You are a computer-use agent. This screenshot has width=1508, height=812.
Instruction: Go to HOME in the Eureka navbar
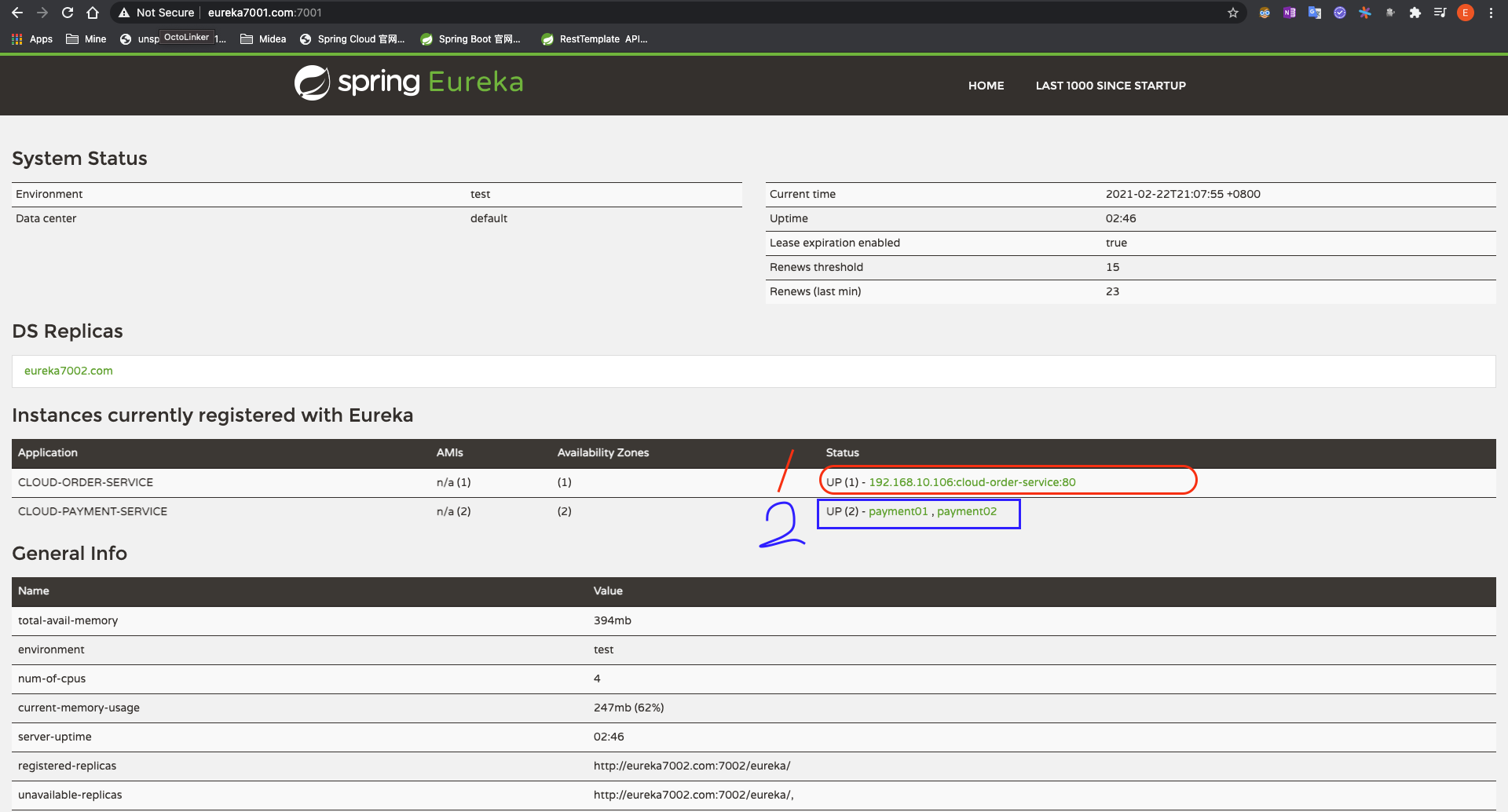click(986, 86)
